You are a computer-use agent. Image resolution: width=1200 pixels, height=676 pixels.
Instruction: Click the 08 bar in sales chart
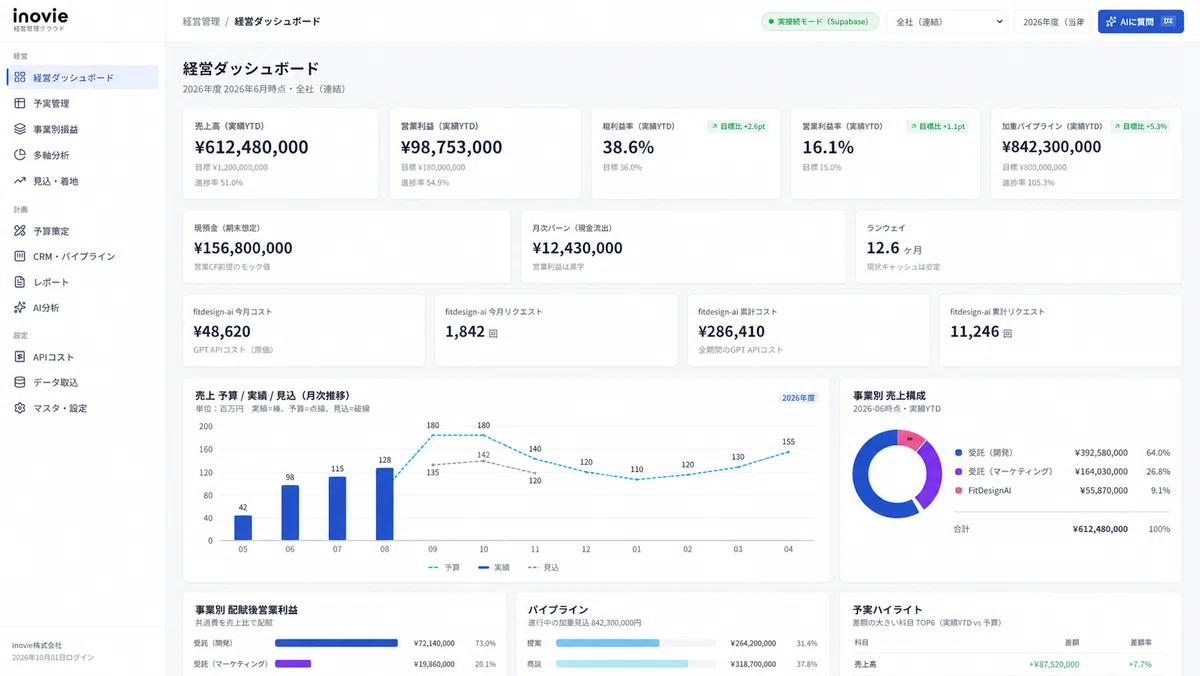click(x=384, y=504)
